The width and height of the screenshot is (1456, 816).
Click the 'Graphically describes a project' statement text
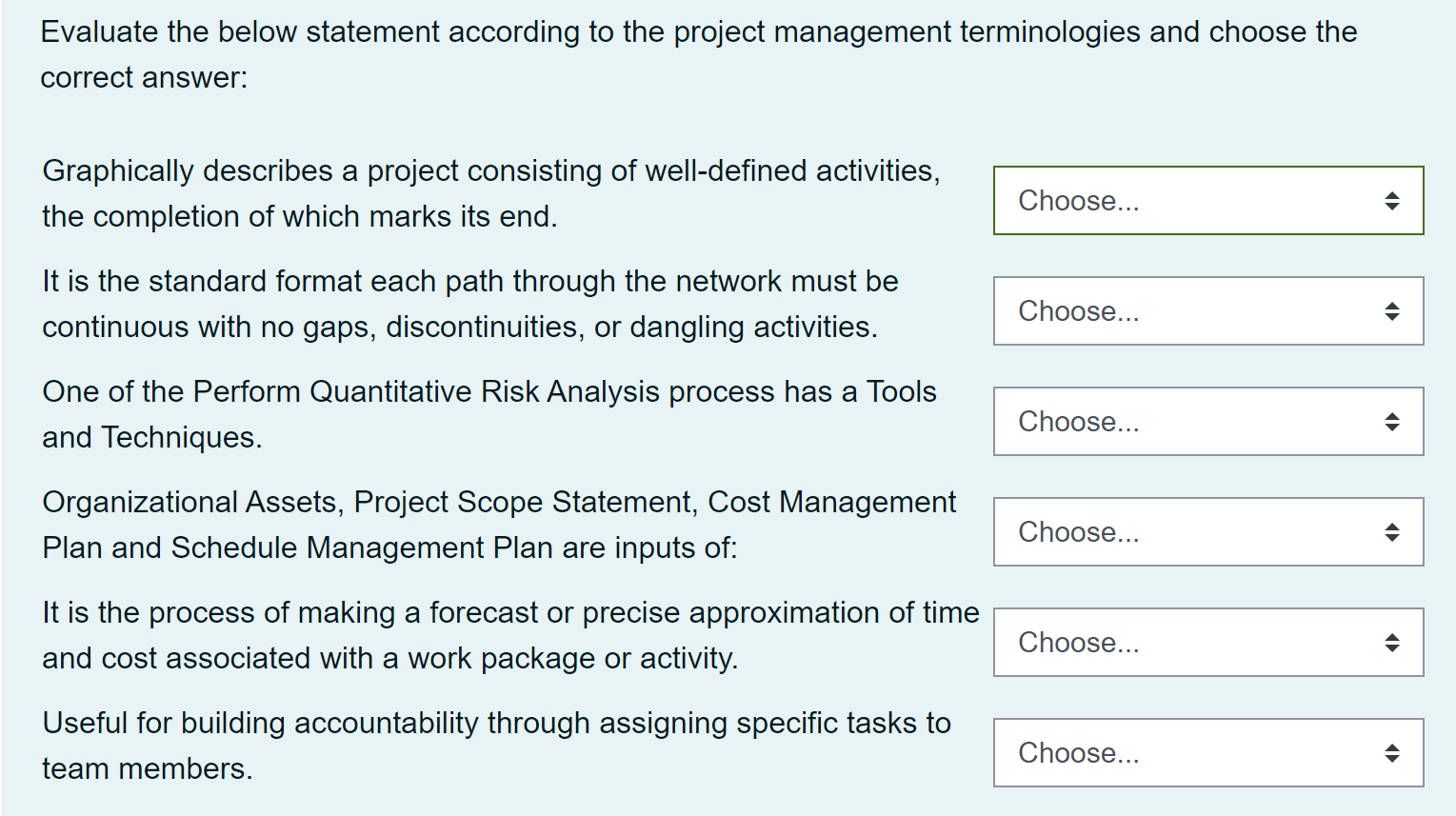490,193
